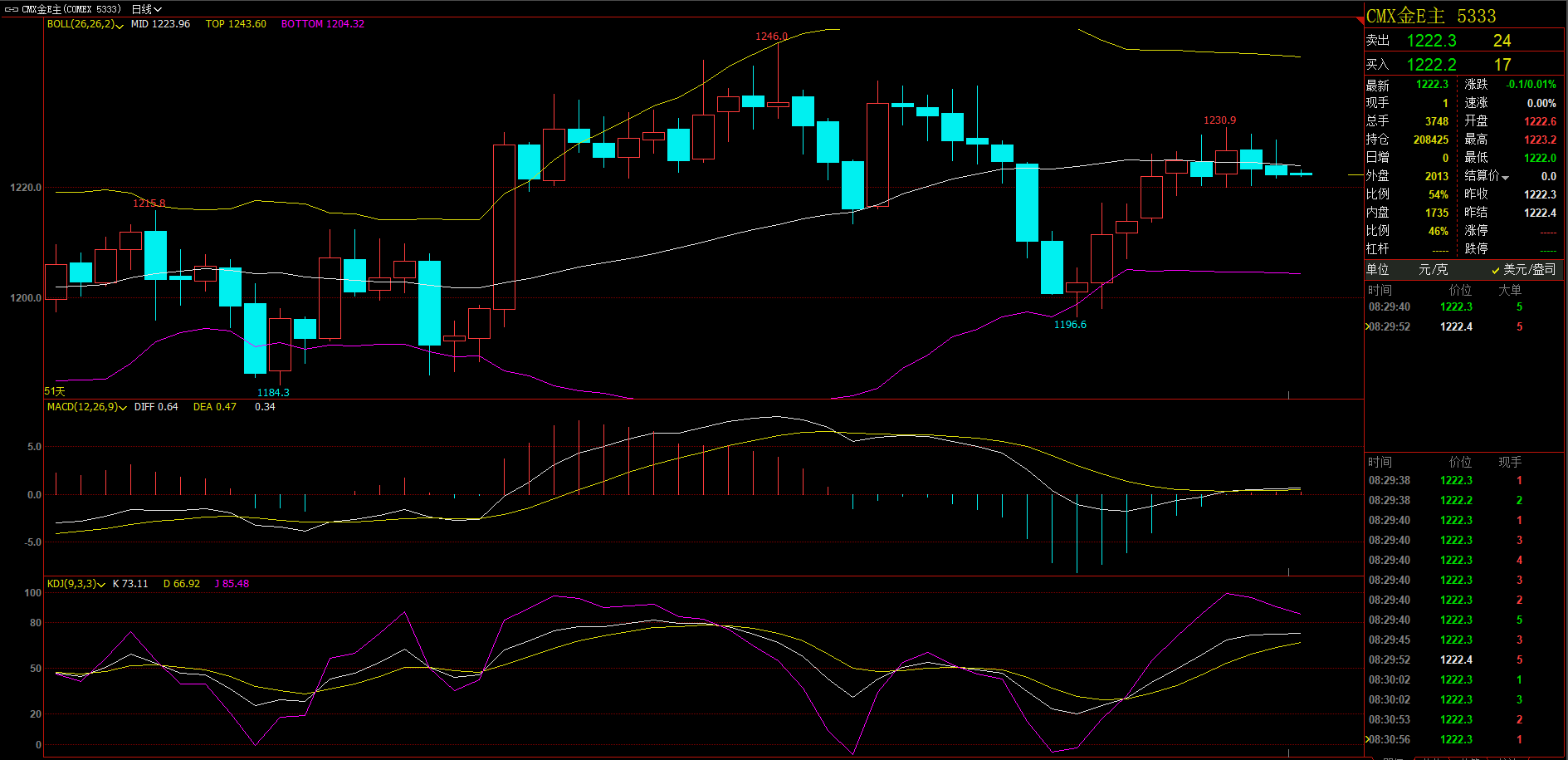
Task: Click the 昨收 label
Action: pyautogui.click(x=1476, y=194)
